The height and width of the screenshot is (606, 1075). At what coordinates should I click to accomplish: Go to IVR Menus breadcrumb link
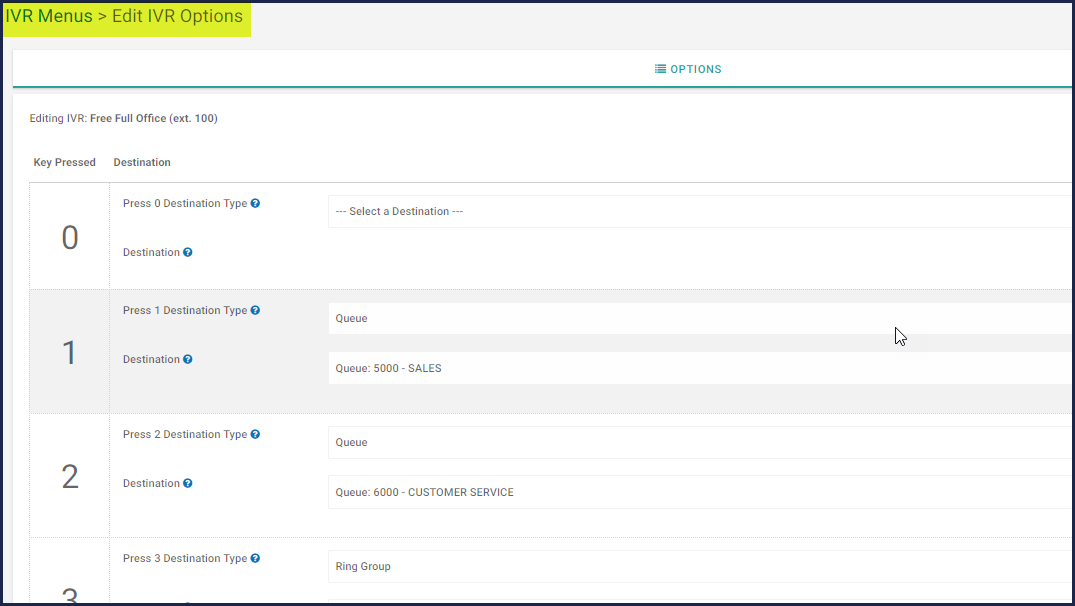pos(49,16)
